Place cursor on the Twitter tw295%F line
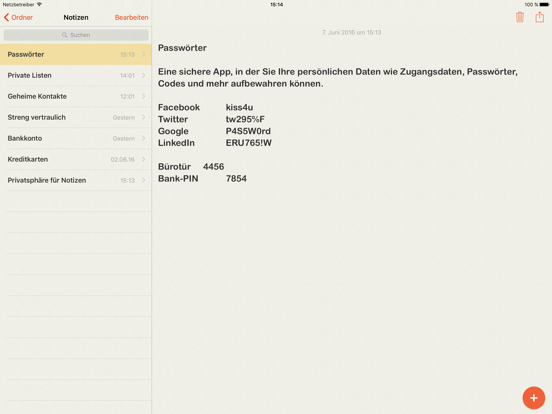This screenshot has height=414, width=552. click(x=211, y=119)
